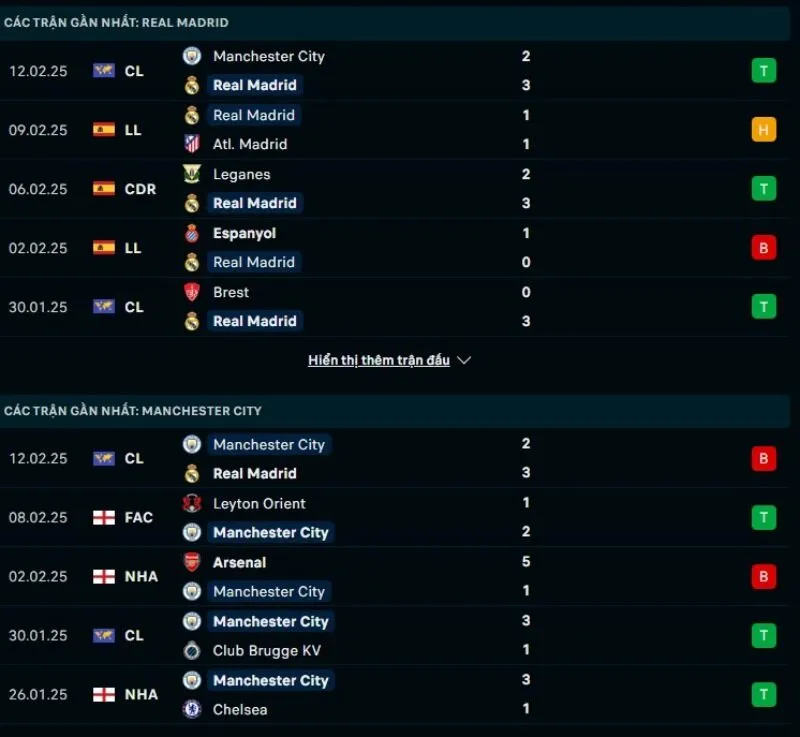This screenshot has height=737, width=800.
Task: Click the Leyton Orient crest icon
Action: point(192,503)
